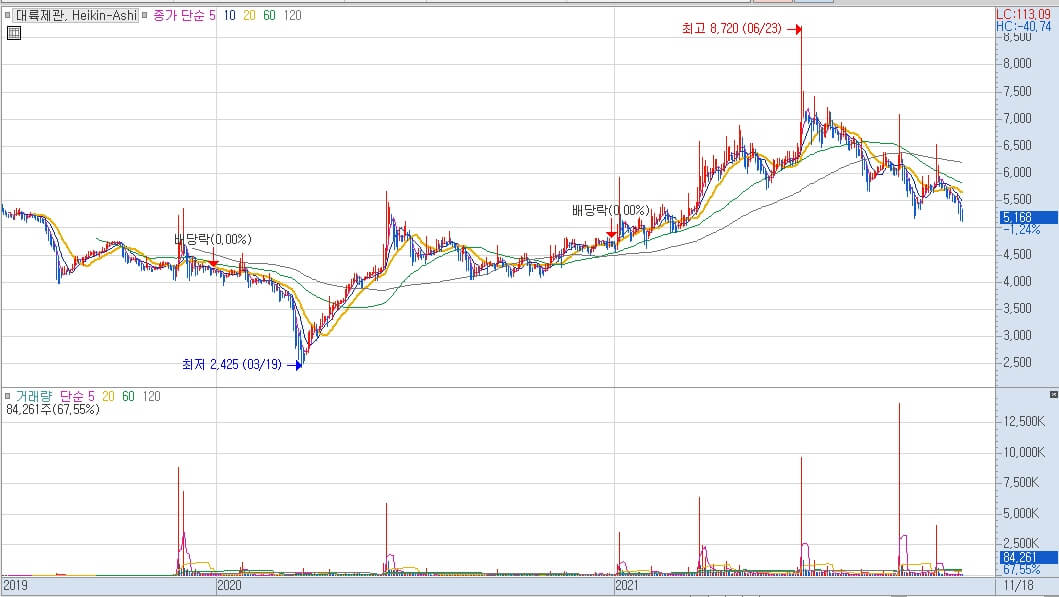Click the 6,000 price axis label
The height and width of the screenshot is (597, 1059).
coord(1017,172)
